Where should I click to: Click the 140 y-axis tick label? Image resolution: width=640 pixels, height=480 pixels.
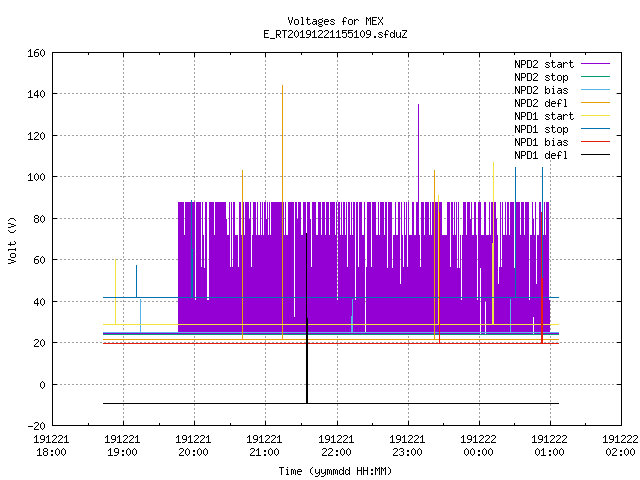(36, 94)
